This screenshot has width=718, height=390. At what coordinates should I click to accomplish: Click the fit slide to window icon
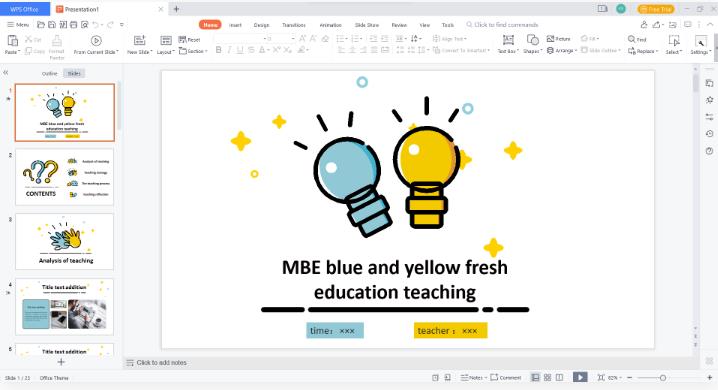tap(601, 378)
